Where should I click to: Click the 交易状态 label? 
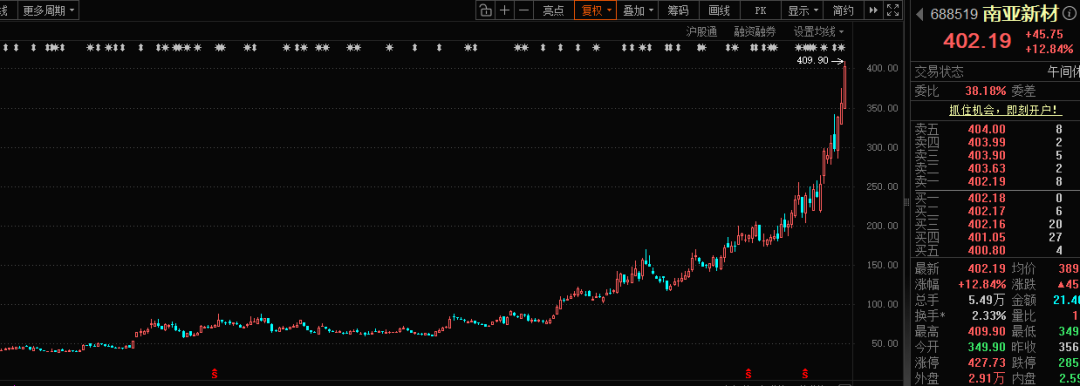[939, 72]
